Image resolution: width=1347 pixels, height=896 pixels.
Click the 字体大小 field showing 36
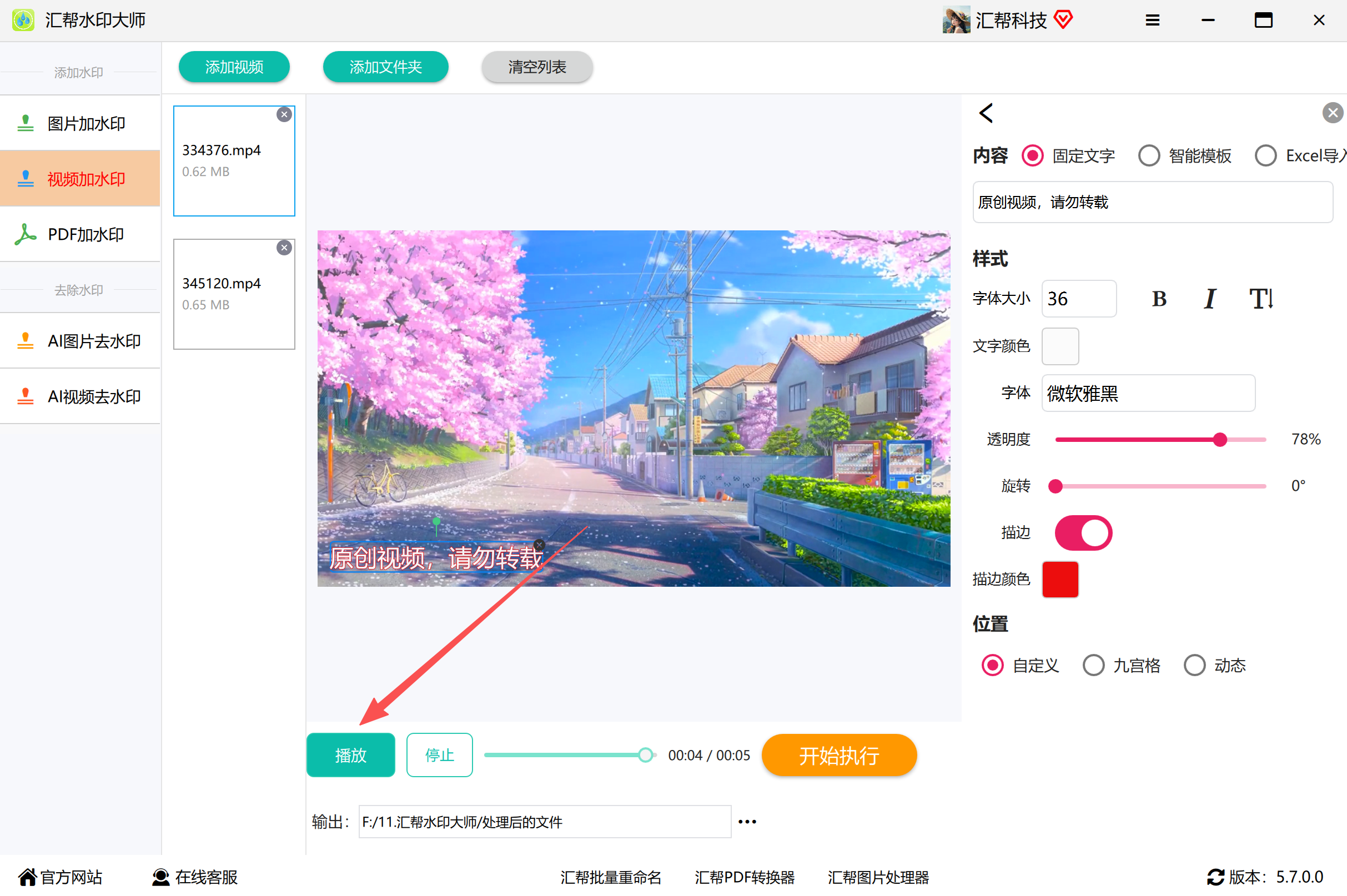pyautogui.click(x=1079, y=299)
